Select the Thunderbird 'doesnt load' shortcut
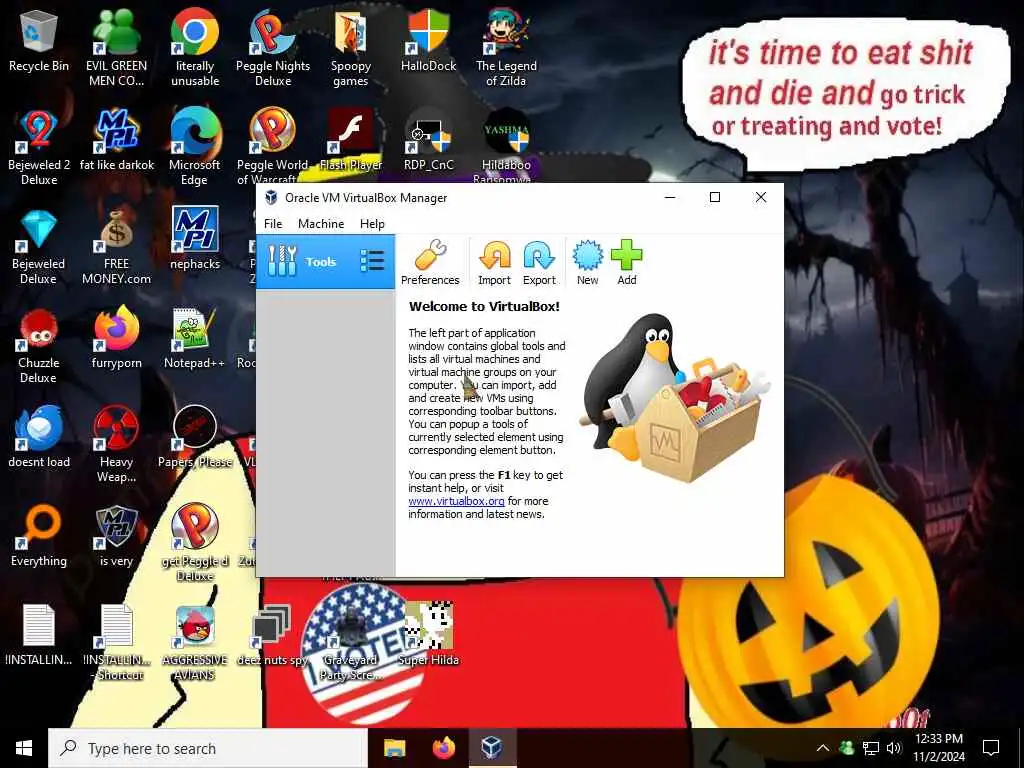1024x768 pixels. point(39,437)
